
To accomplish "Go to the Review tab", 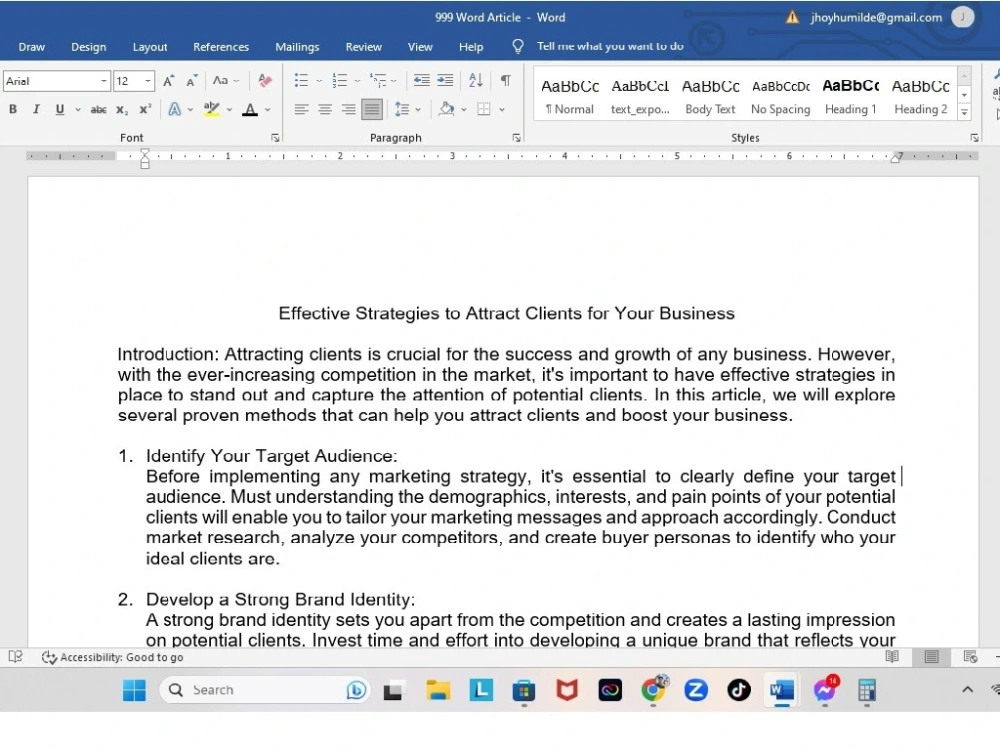I will 364,47.
